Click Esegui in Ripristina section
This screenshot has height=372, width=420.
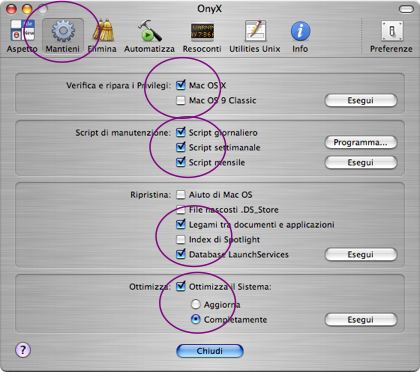(361, 254)
